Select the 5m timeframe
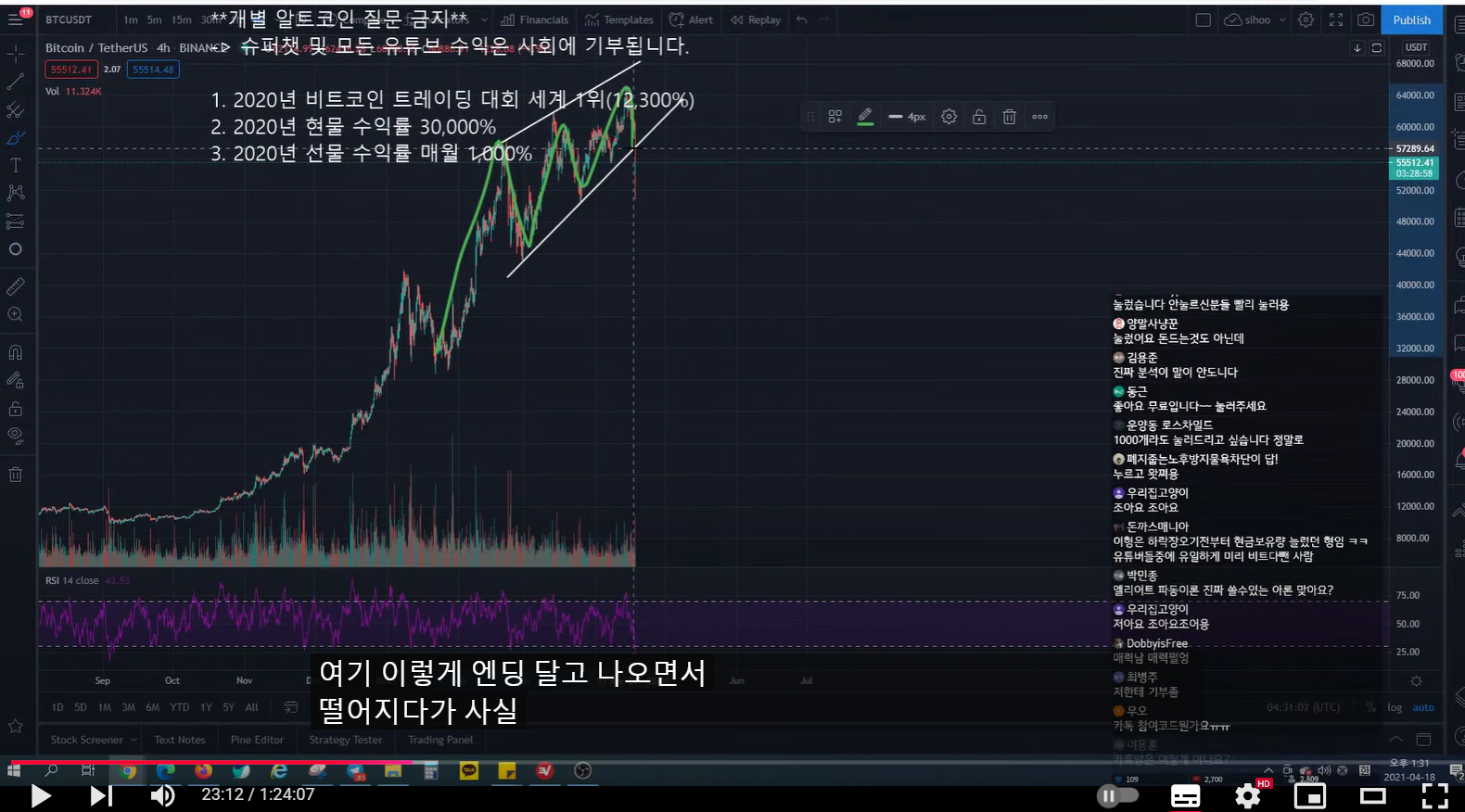The image size is (1465, 812). click(154, 19)
